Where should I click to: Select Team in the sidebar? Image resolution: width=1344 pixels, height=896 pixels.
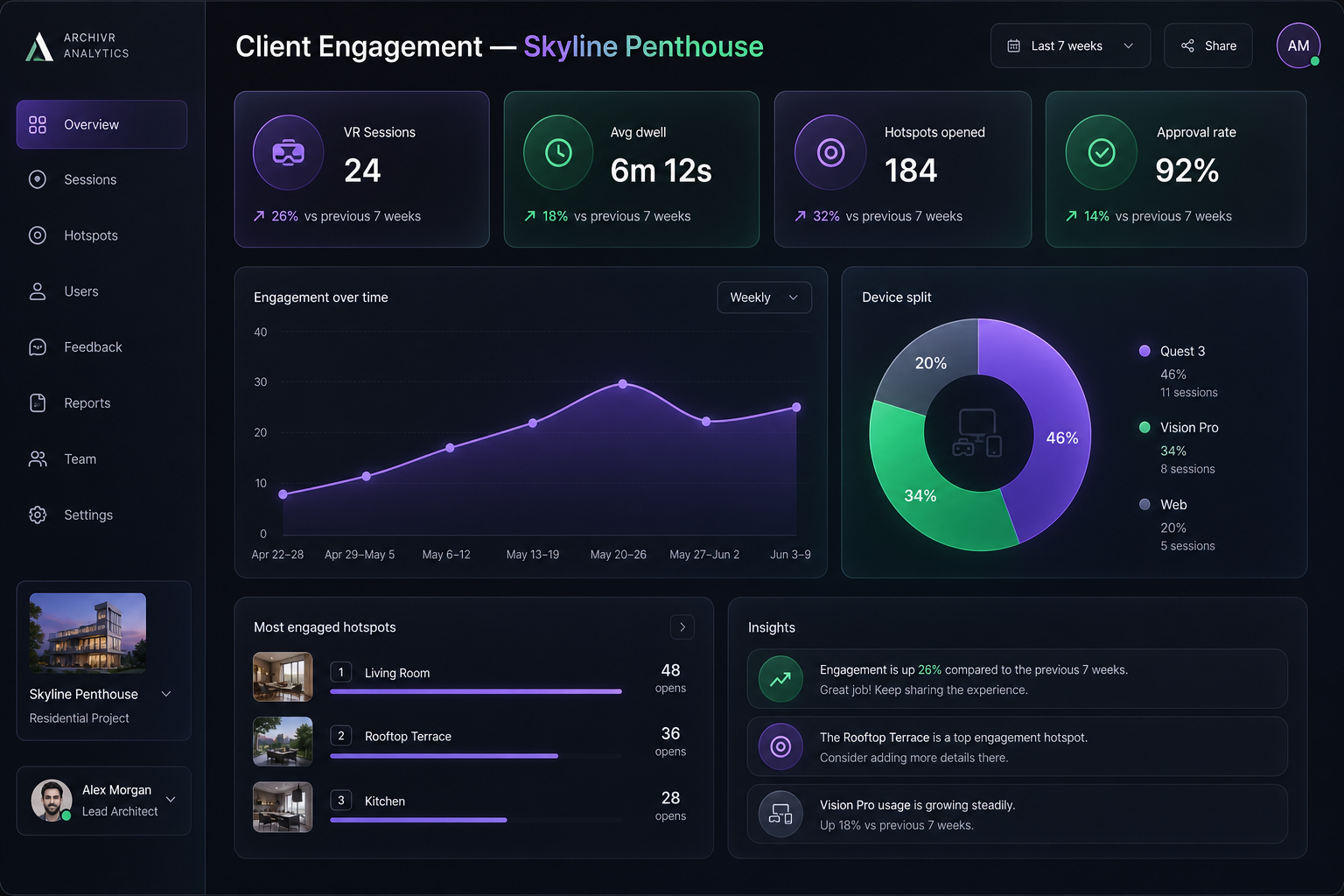tap(101, 458)
